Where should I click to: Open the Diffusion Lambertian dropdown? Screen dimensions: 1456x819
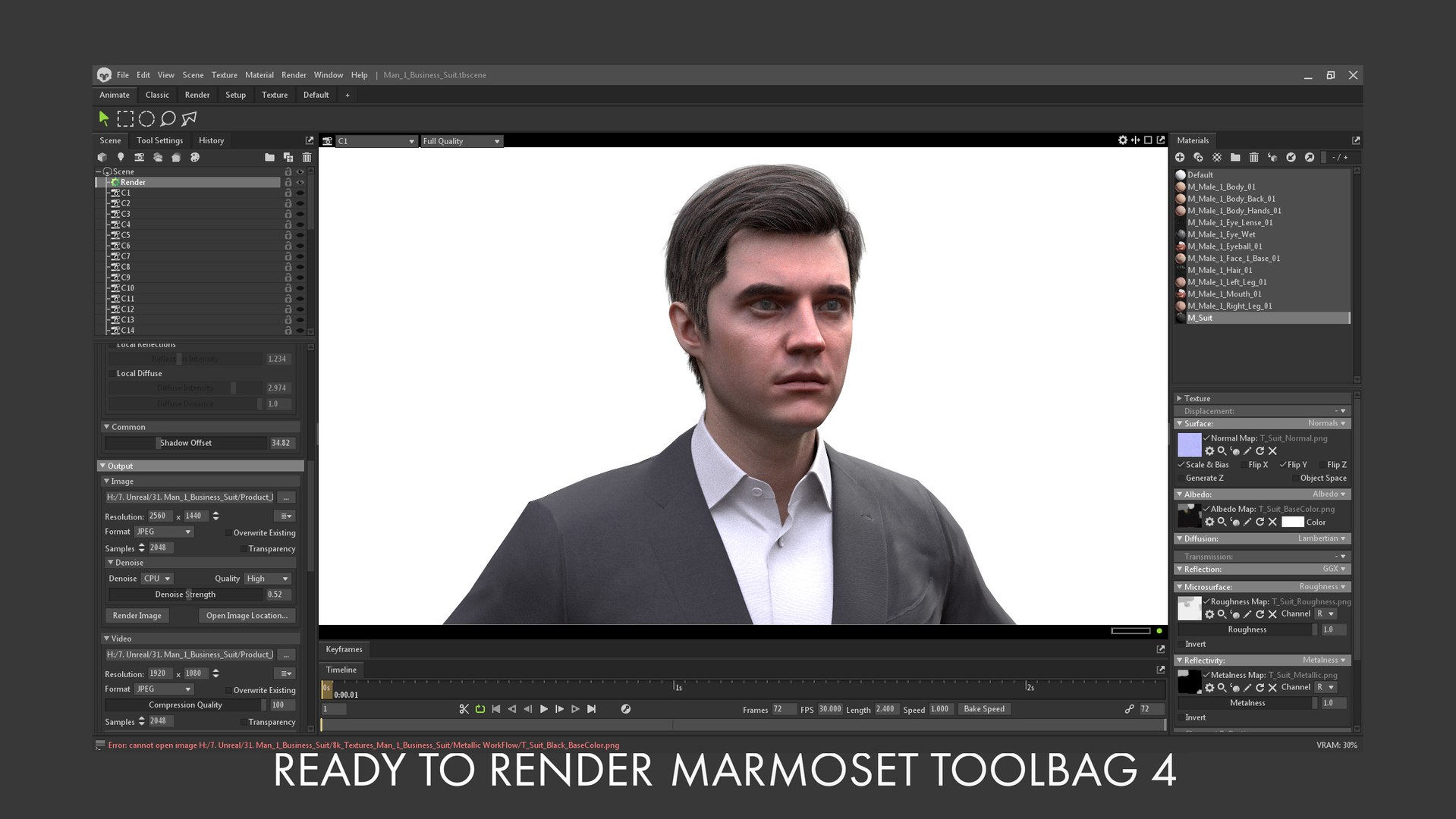[1322, 538]
